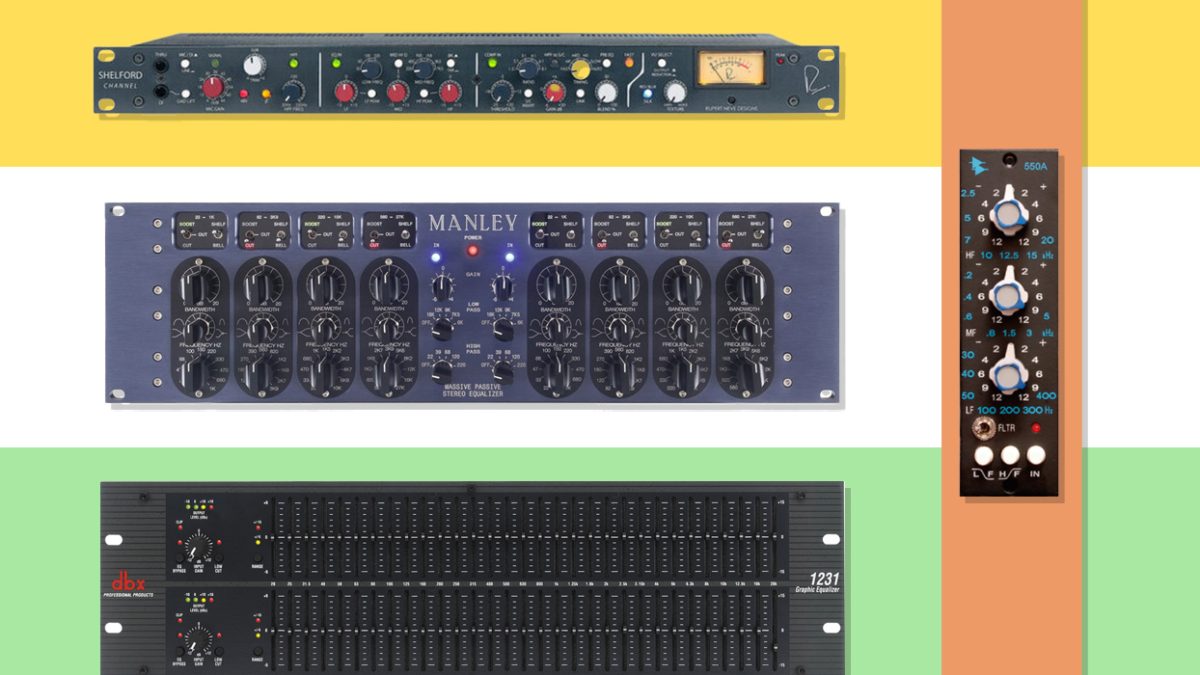Click the red HF gain knob on Shelford
This screenshot has width=1200, height=675.
[450, 92]
